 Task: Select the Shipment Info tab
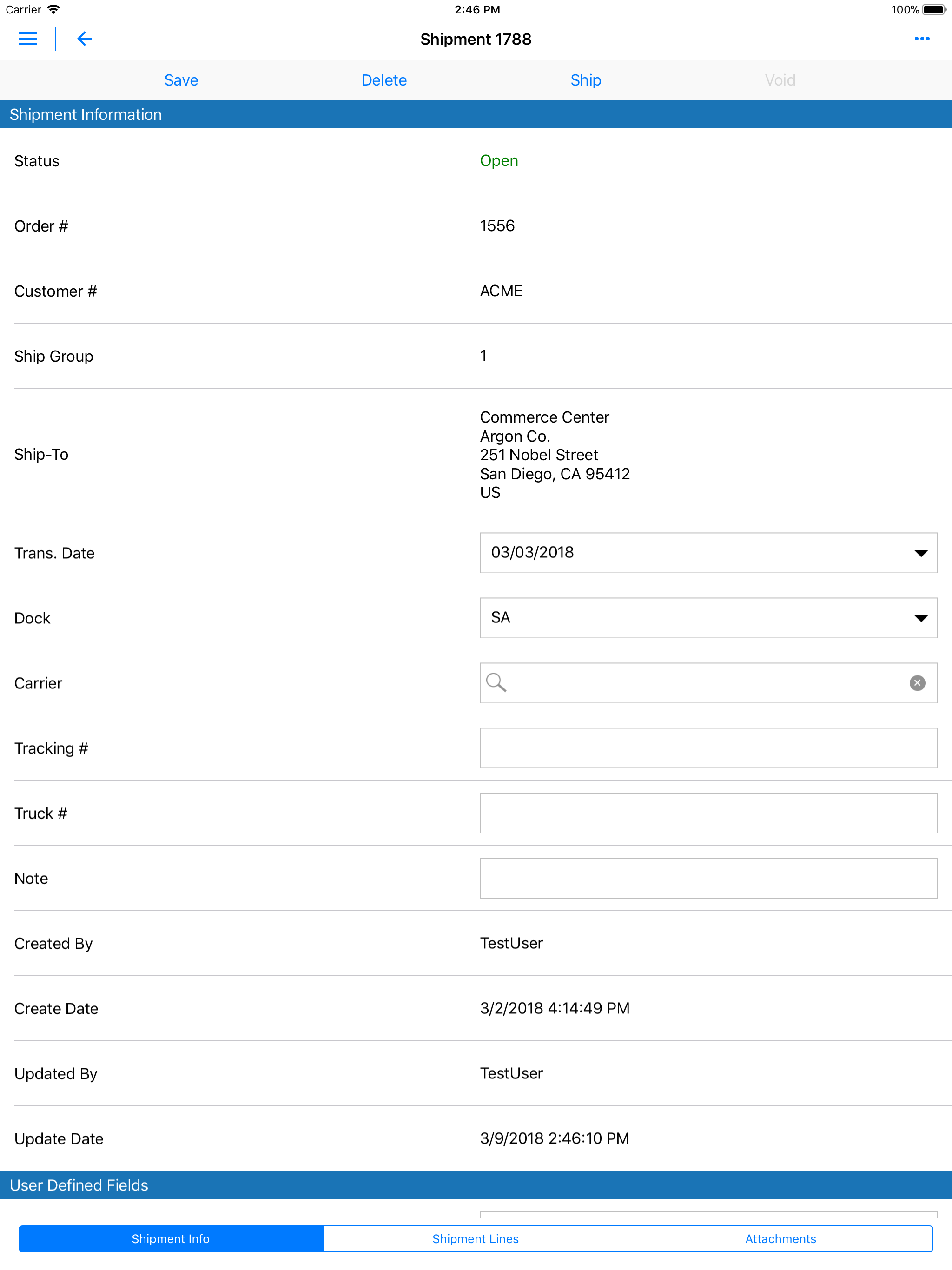pyautogui.click(x=171, y=1238)
